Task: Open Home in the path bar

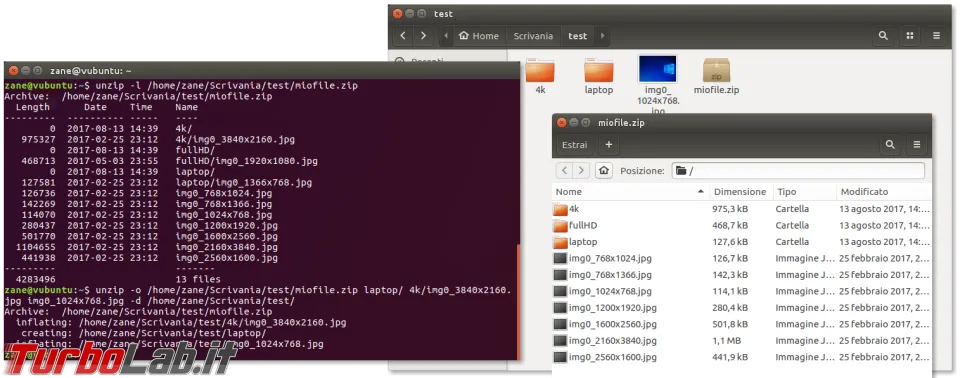Action: (479, 36)
